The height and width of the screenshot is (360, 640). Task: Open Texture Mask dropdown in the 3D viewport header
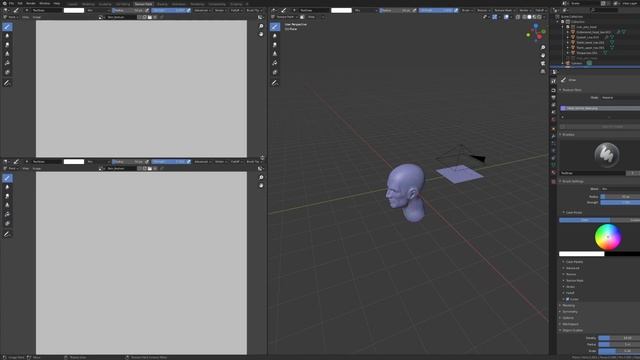click(x=504, y=10)
